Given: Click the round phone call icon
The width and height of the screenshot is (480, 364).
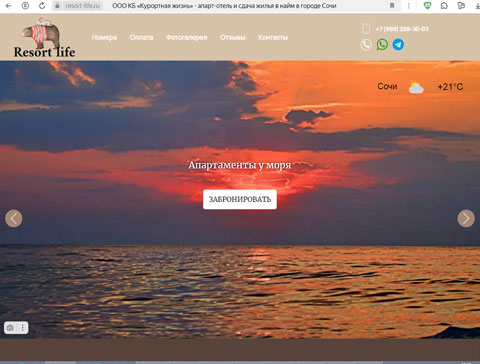Looking at the screenshot, I should (366, 44).
